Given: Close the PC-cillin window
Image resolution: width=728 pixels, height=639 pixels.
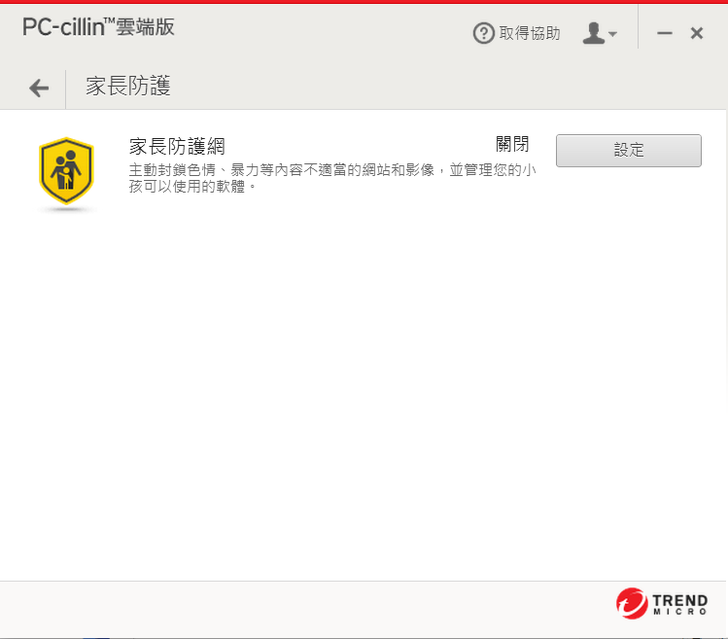Looking at the screenshot, I should pyautogui.click(x=696, y=33).
